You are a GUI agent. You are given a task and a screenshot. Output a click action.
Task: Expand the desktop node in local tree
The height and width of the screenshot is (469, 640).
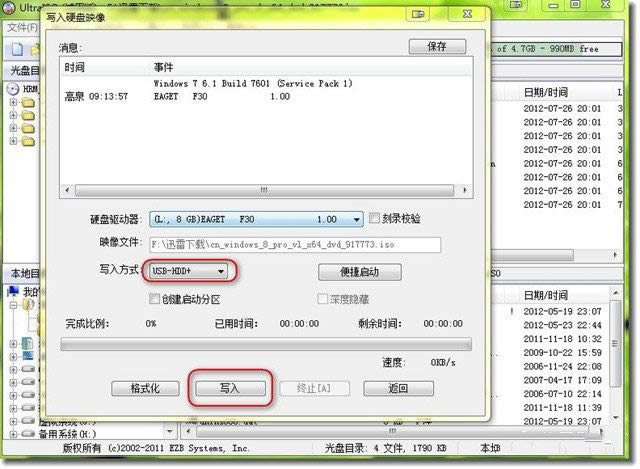click(x=13, y=356)
